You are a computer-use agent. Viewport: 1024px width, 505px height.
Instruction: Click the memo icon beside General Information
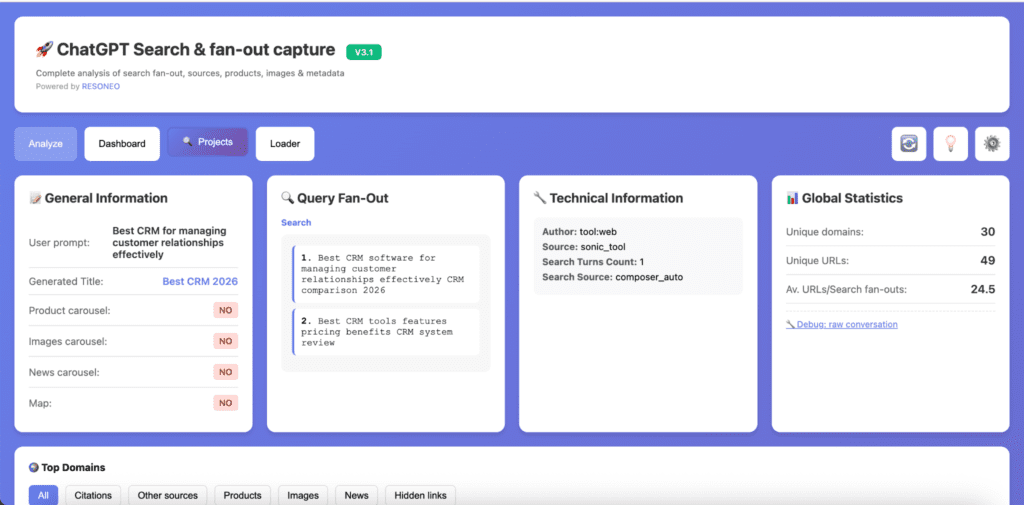(35, 198)
